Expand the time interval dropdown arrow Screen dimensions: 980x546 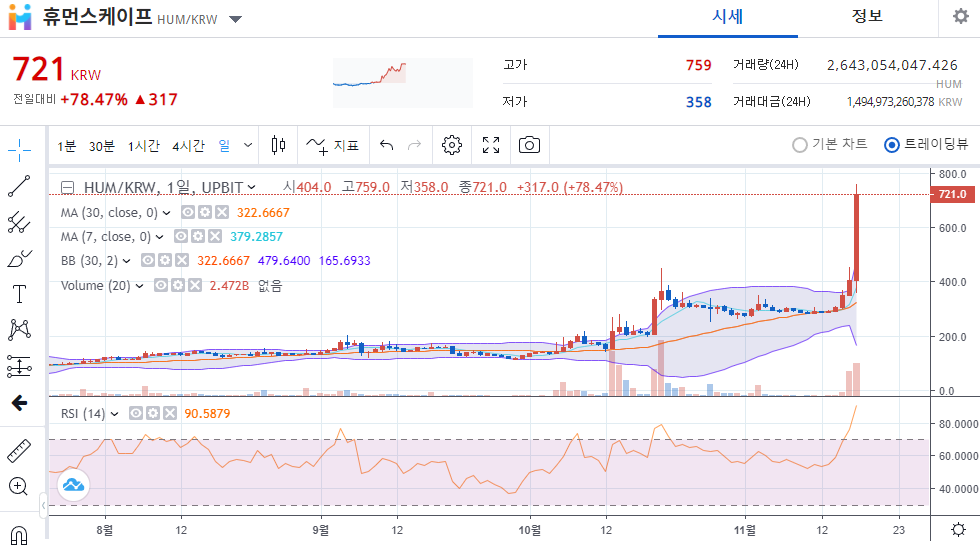248,146
